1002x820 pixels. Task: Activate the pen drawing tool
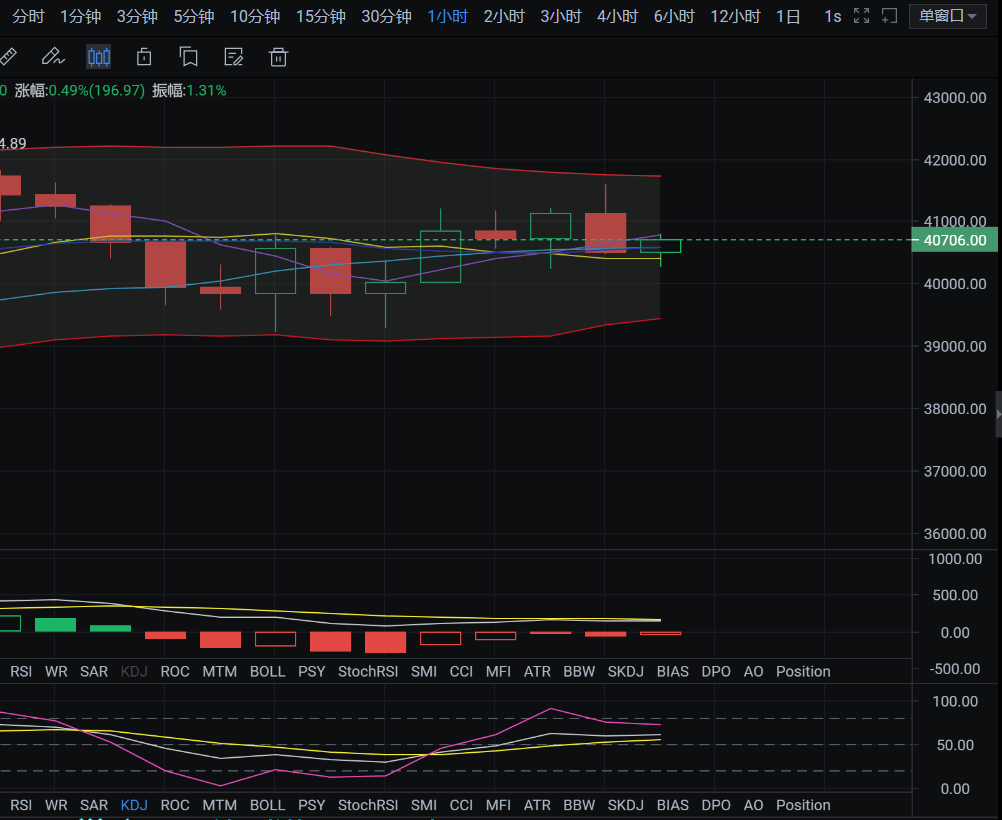pos(53,57)
